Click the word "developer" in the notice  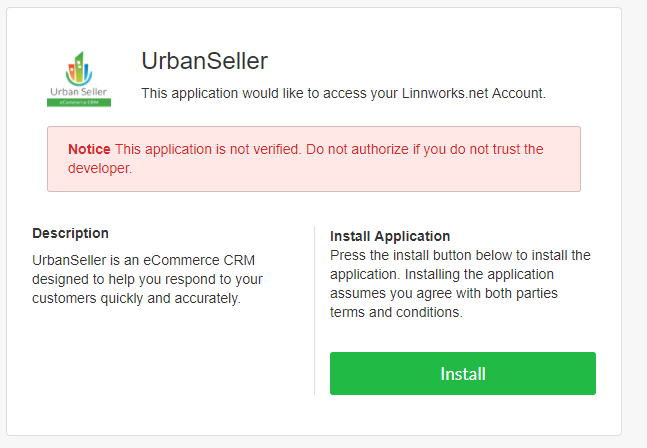(x=99, y=168)
